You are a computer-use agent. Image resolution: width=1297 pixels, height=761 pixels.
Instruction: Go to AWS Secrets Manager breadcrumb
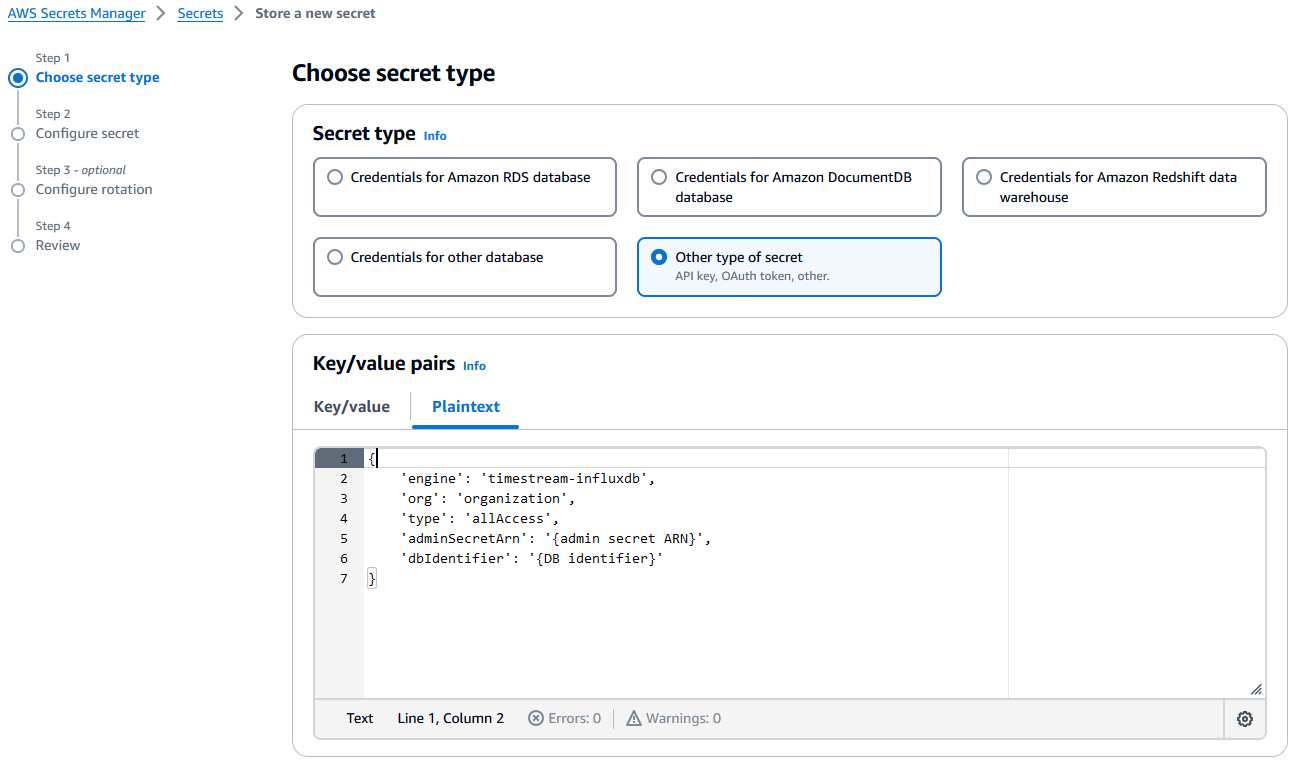pos(77,14)
